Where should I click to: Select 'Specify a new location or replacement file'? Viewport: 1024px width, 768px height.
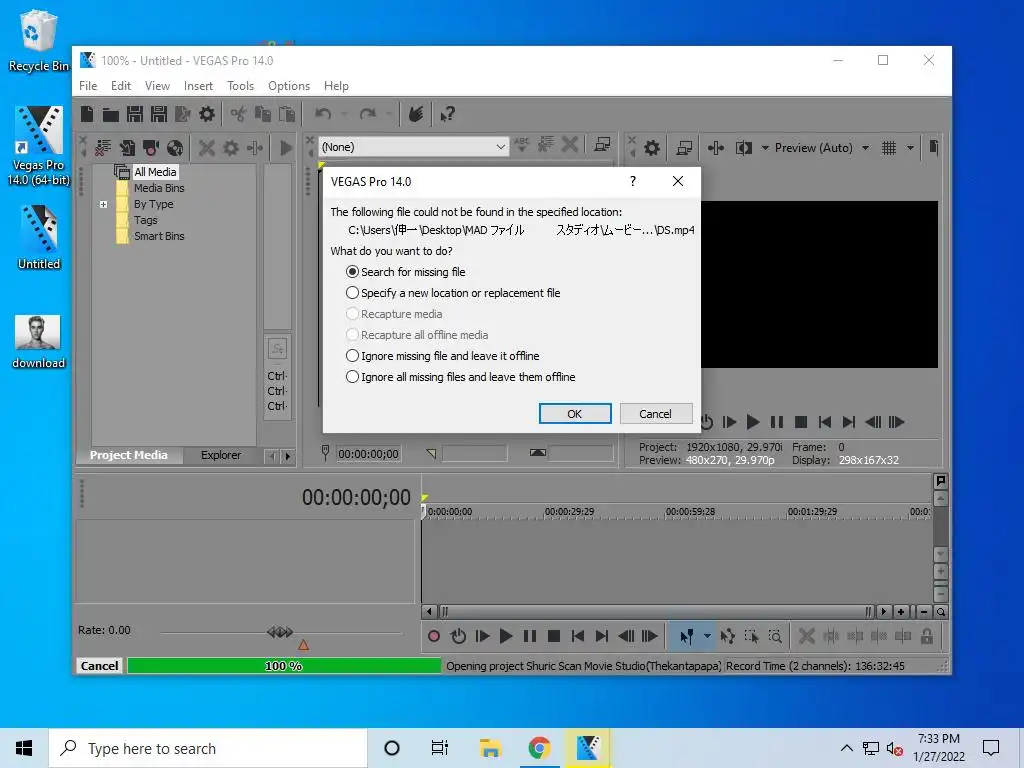(453, 293)
